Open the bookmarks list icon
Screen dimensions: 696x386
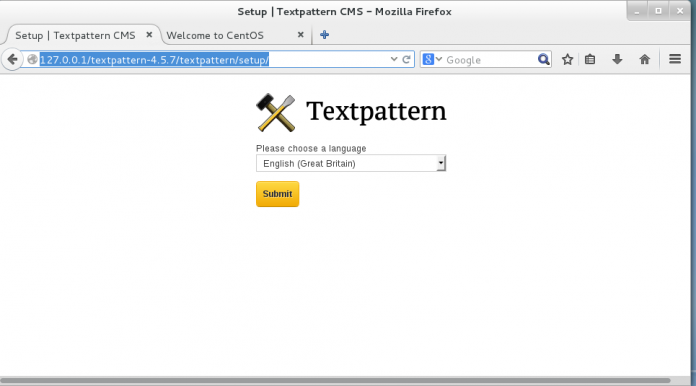[x=590, y=59]
